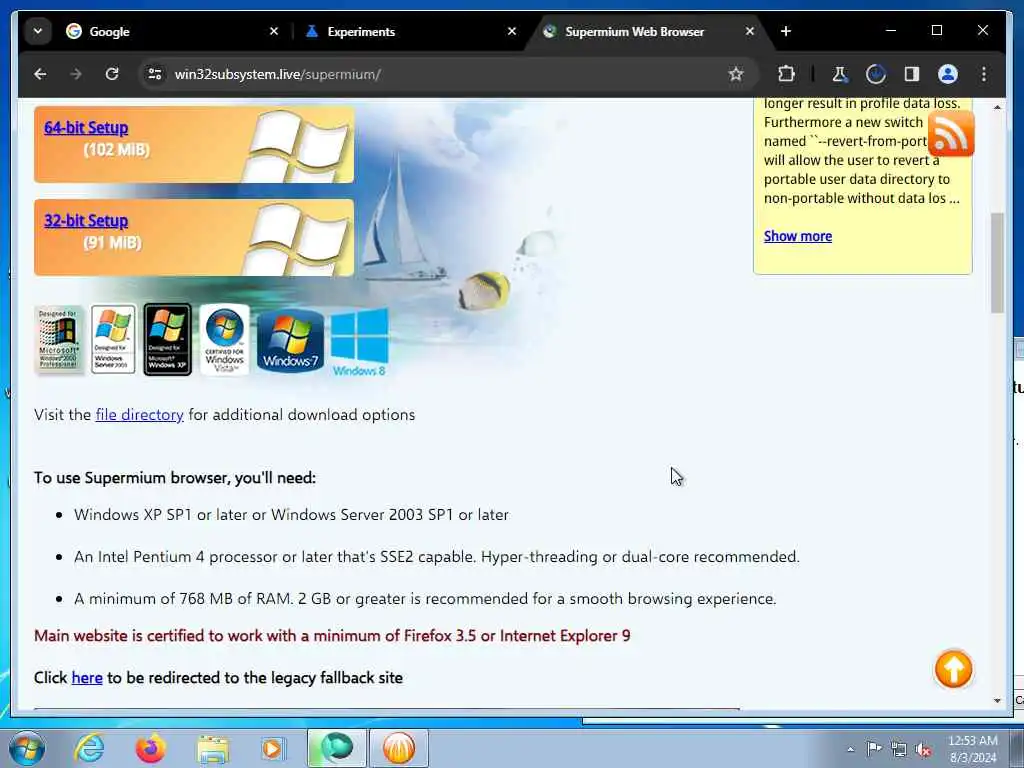Launch Internet Explorer from the taskbar

[x=89, y=748]
